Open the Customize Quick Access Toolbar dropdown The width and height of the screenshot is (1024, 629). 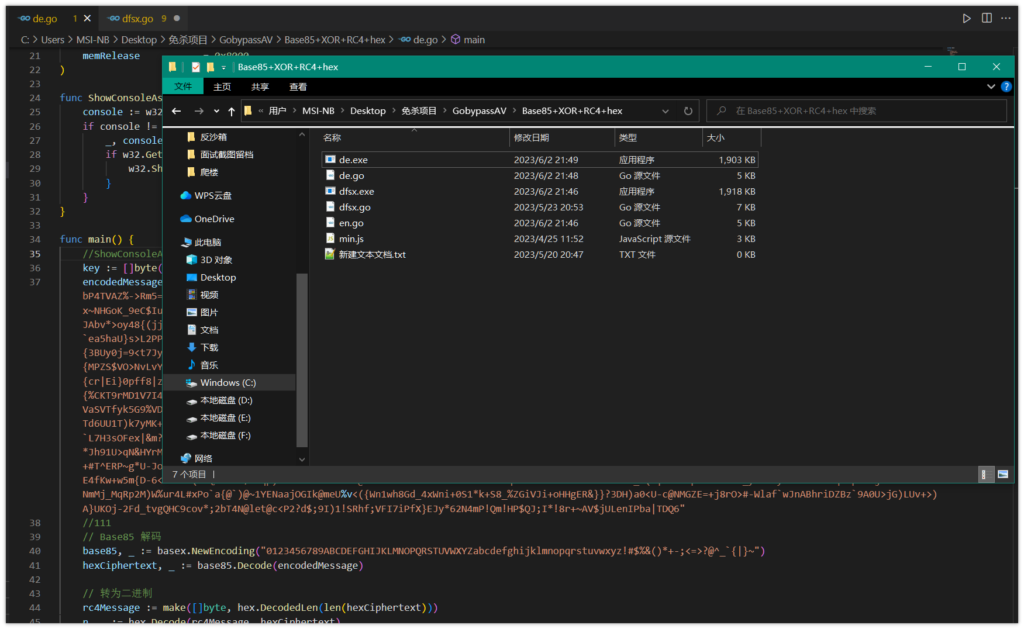[223, 67]
